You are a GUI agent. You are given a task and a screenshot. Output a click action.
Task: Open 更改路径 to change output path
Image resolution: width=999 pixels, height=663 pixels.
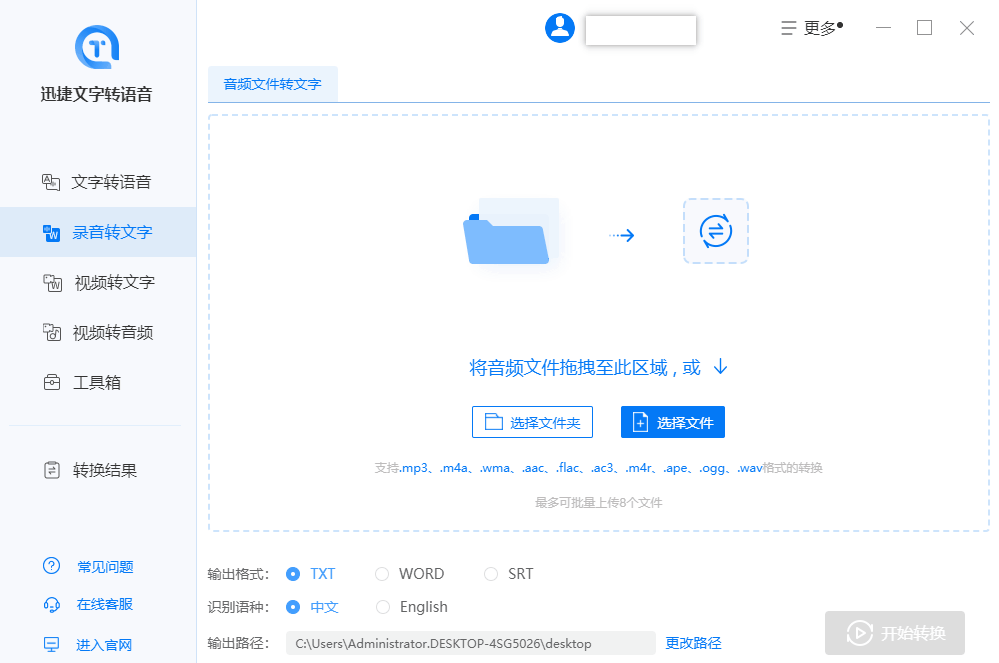tap(693, 642)
